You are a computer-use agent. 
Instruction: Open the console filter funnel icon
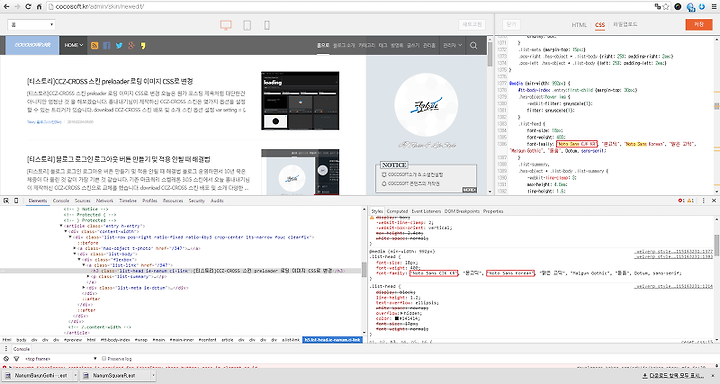(x=17, y=359)
